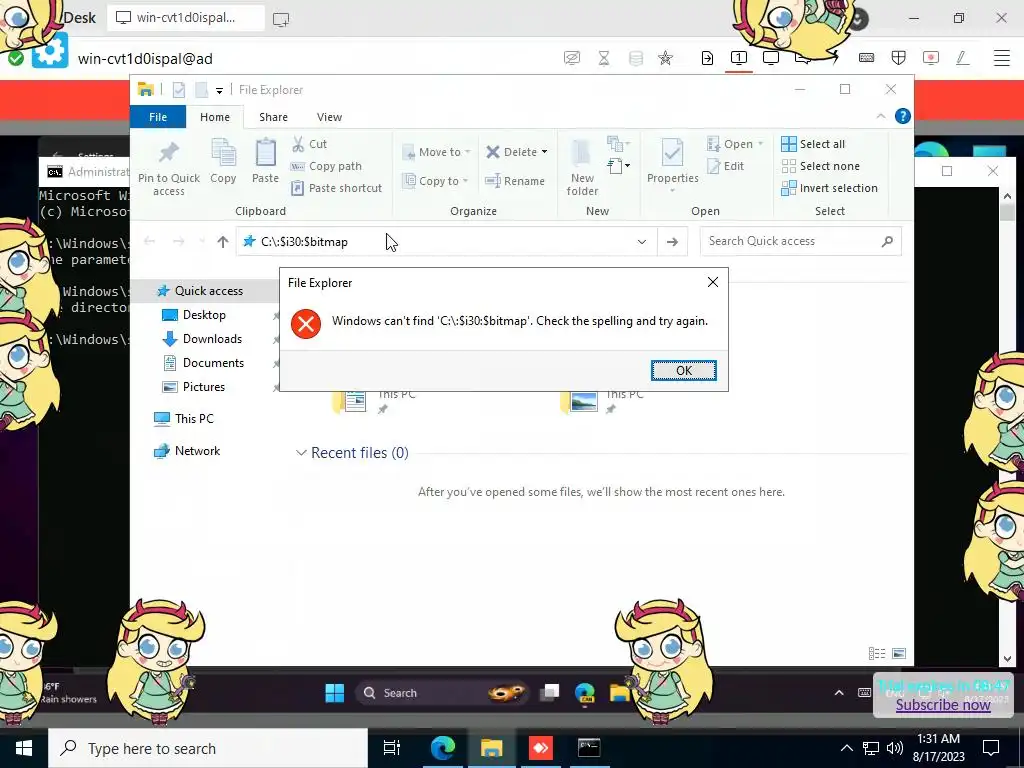Open Command Prompt from host taskbar
1024x768 pixels.
point(588,748)
